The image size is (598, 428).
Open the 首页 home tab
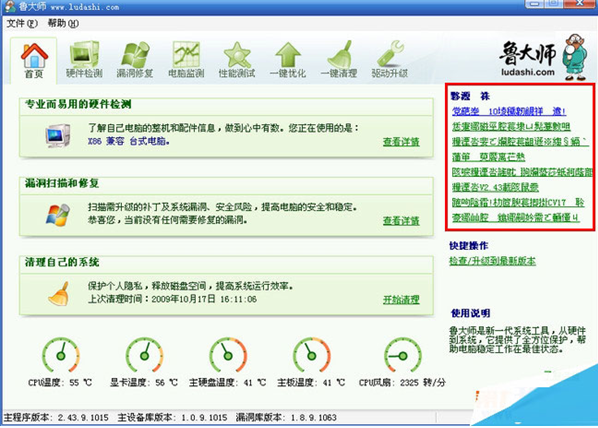click(34, 61)
